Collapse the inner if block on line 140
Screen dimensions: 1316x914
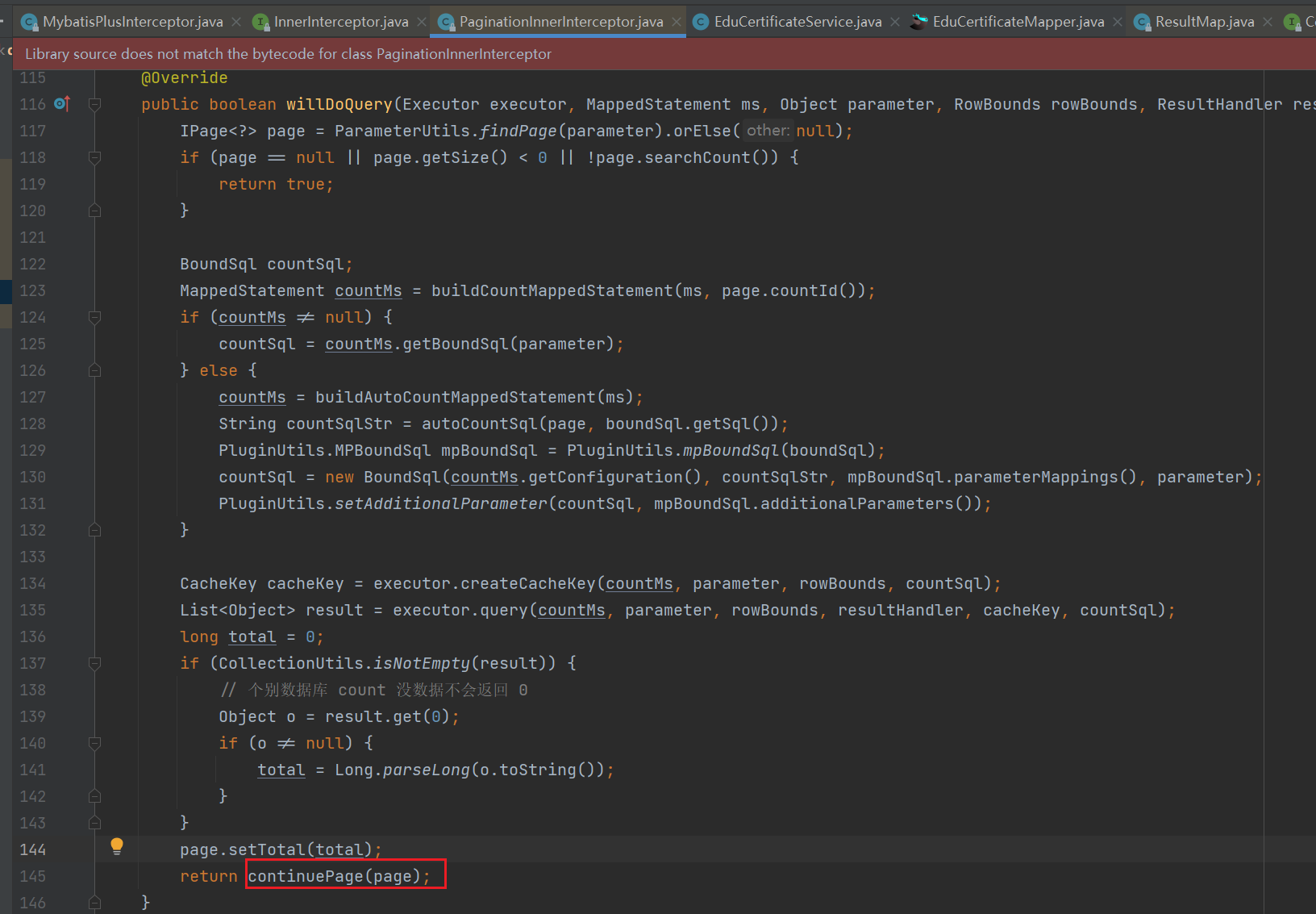94,743
